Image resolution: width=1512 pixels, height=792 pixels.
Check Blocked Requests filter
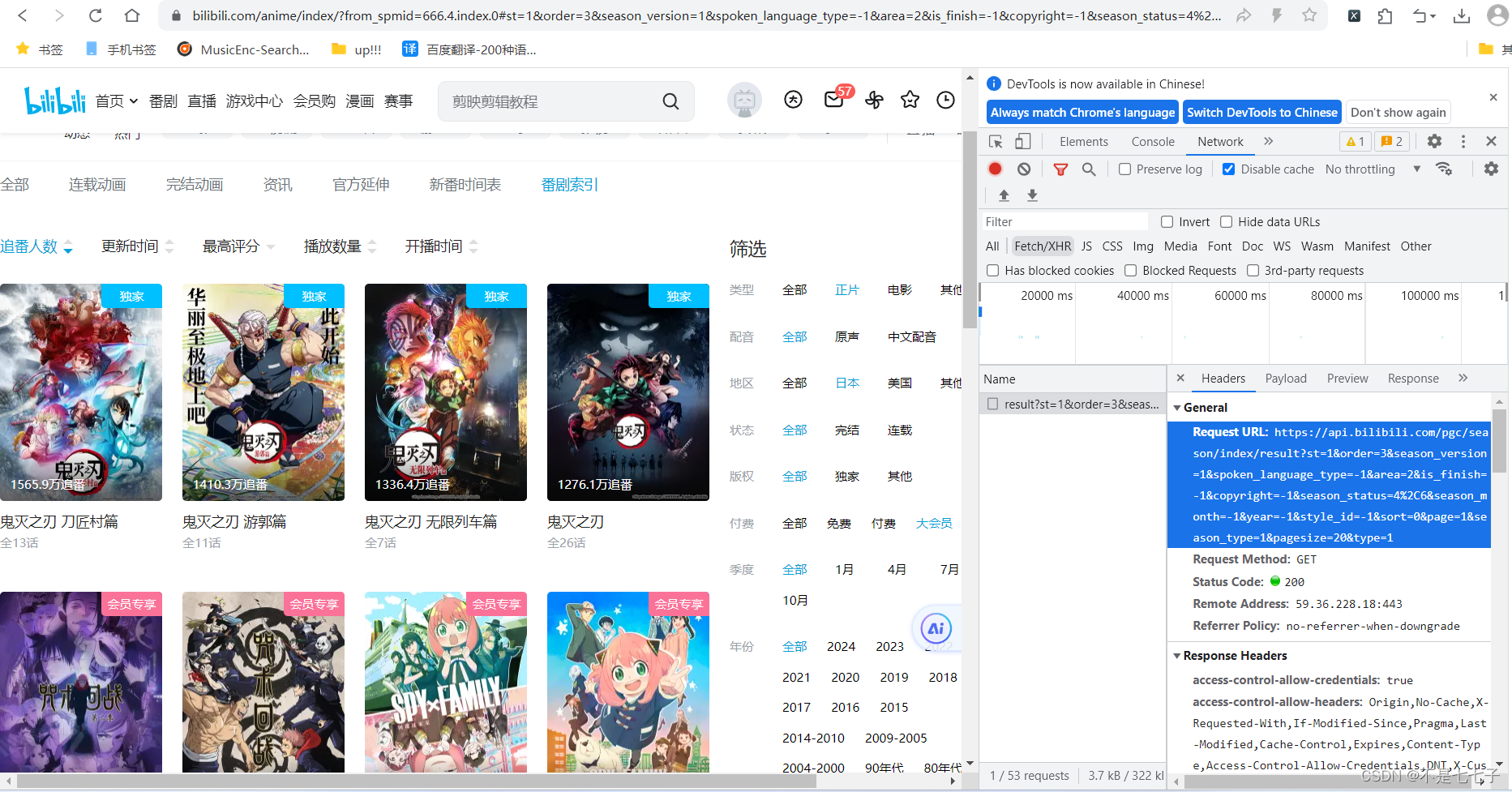[x=1130, y=271]
